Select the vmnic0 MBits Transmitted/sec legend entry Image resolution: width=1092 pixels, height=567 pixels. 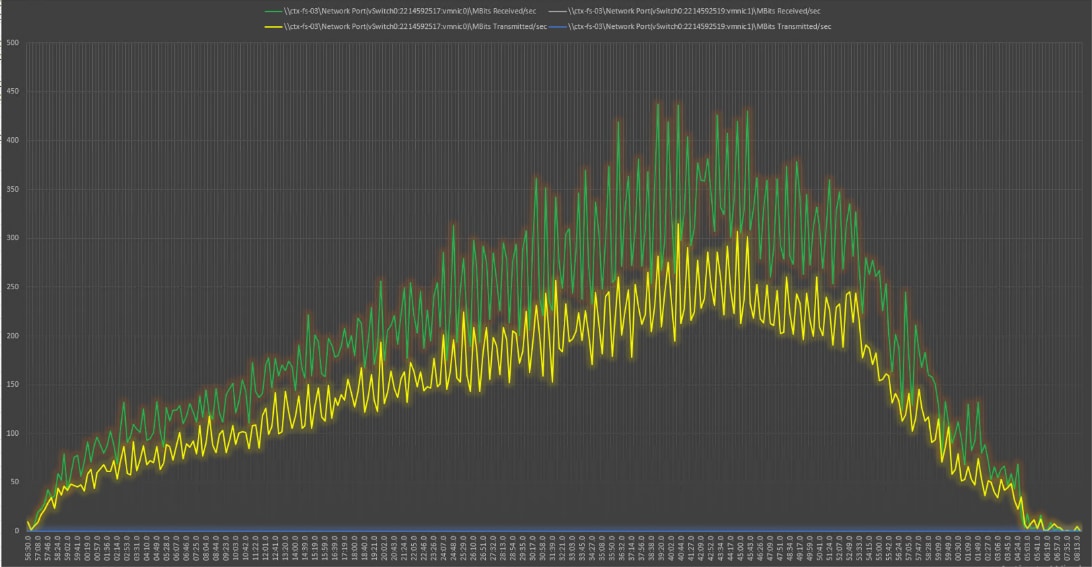click(405, 26)
